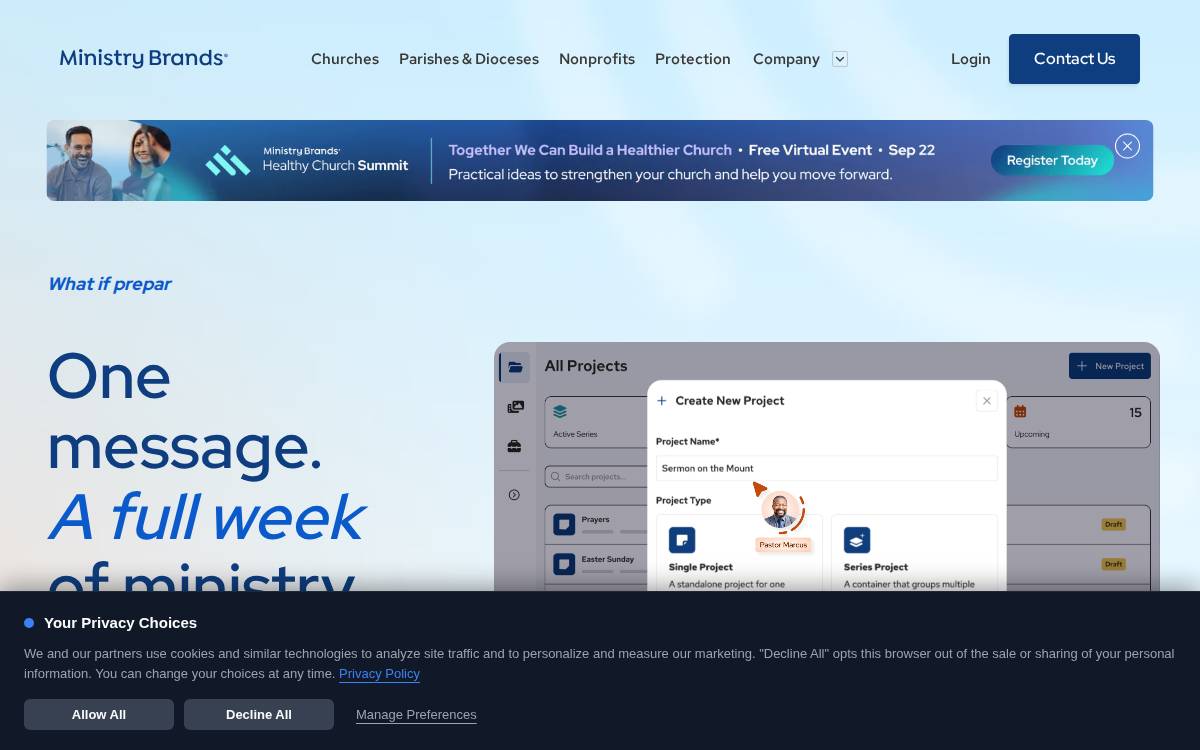Select the briefcase sidebar icon
The image size is (1200, 750).
[514, 446]
